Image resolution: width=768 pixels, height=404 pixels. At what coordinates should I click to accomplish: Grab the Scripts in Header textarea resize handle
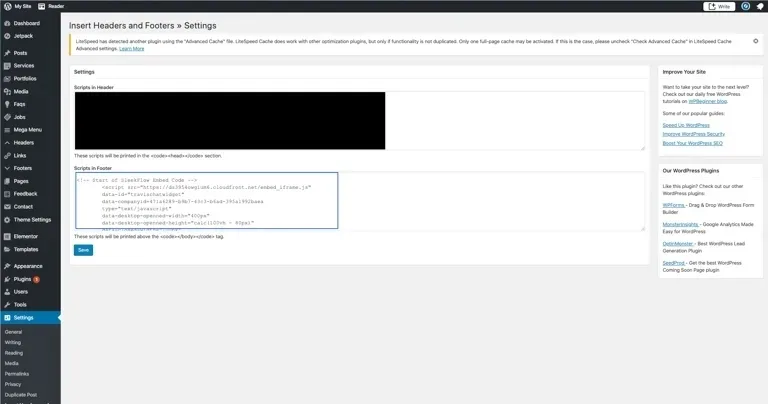click(x=643, y=147)
